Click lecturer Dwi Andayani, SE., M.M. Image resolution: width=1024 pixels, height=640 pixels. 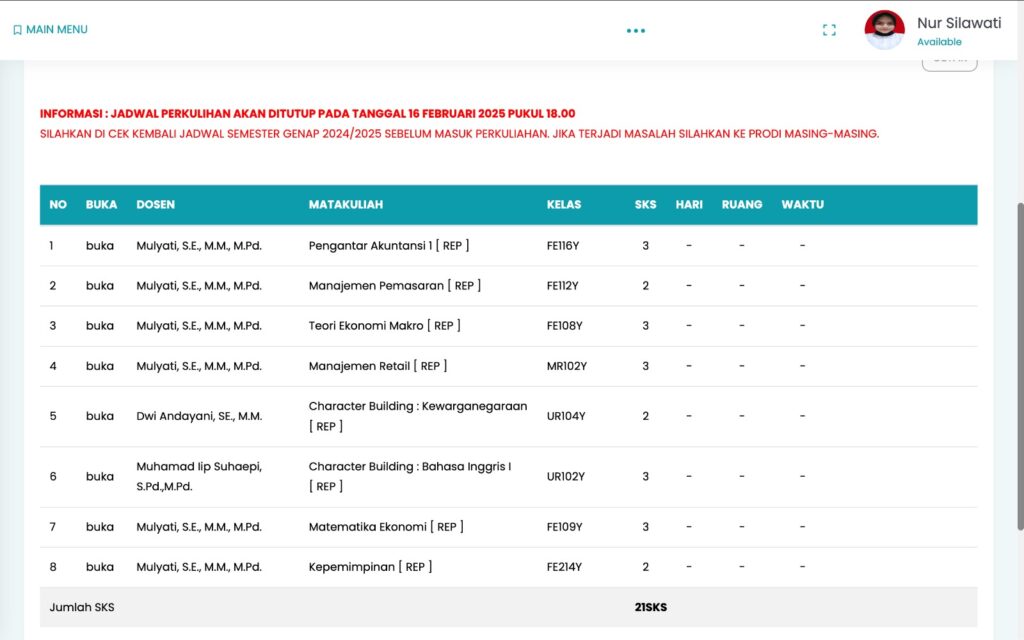(199, 416)
